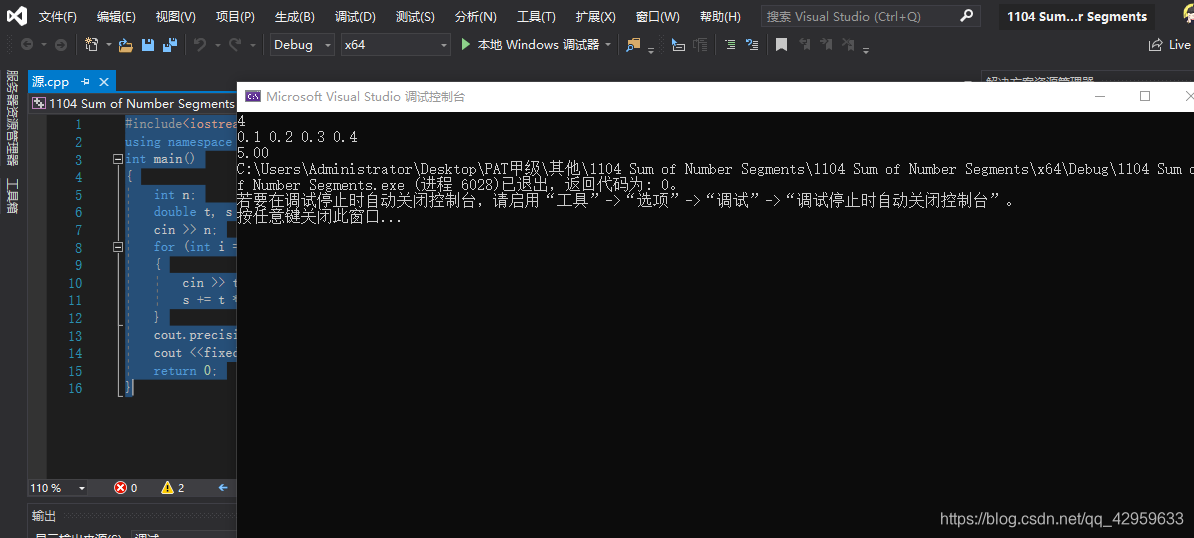1194x538 pixels.
Task: Open the New Project dropdown arrow
Action: tap(109, 45)
